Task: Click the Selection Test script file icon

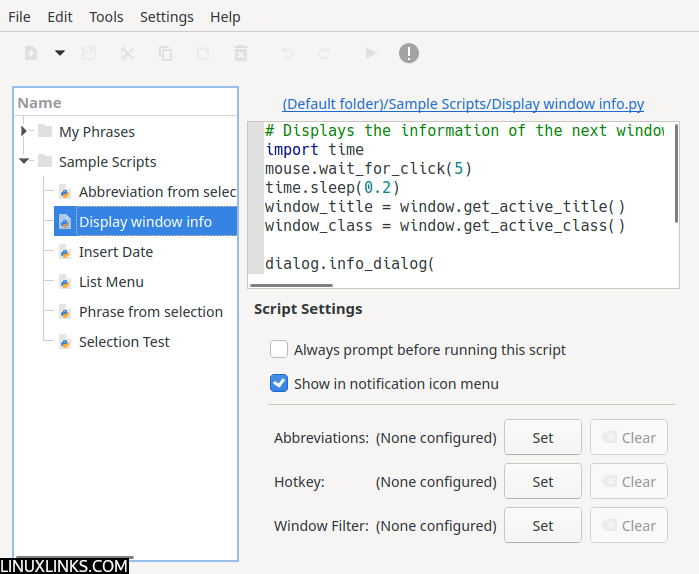Action: coord(65,342)
